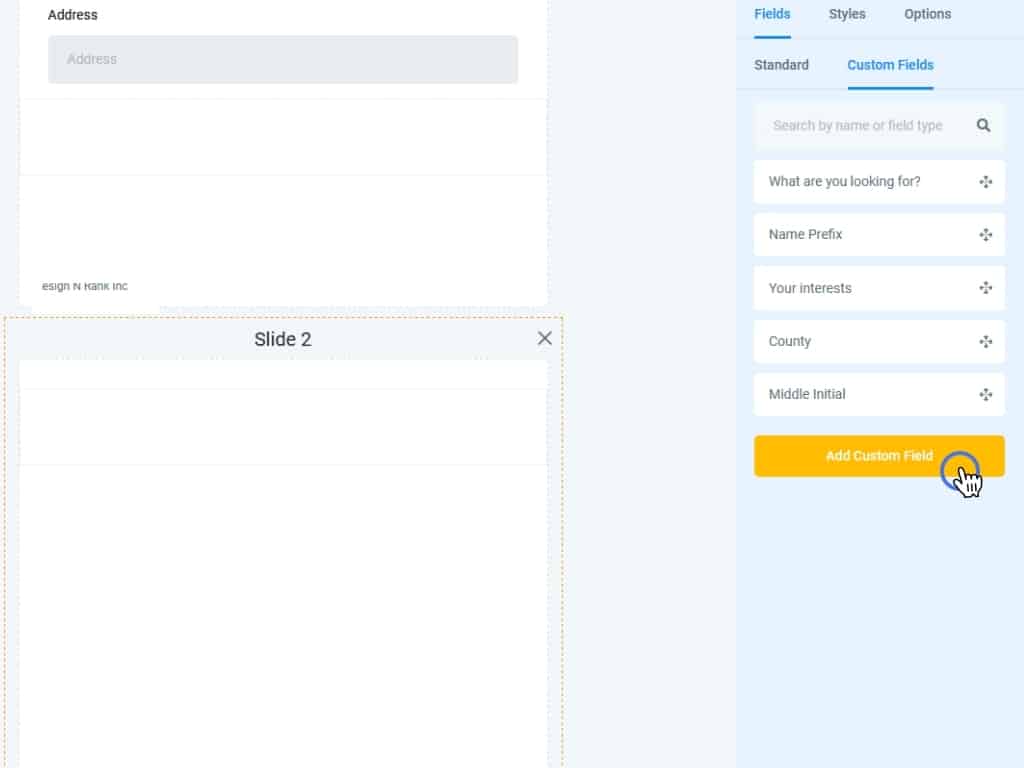Image resolution: width=1024 pixels, height=768 pixels.
Task: Open the Options tab
Action: point(927,14)
